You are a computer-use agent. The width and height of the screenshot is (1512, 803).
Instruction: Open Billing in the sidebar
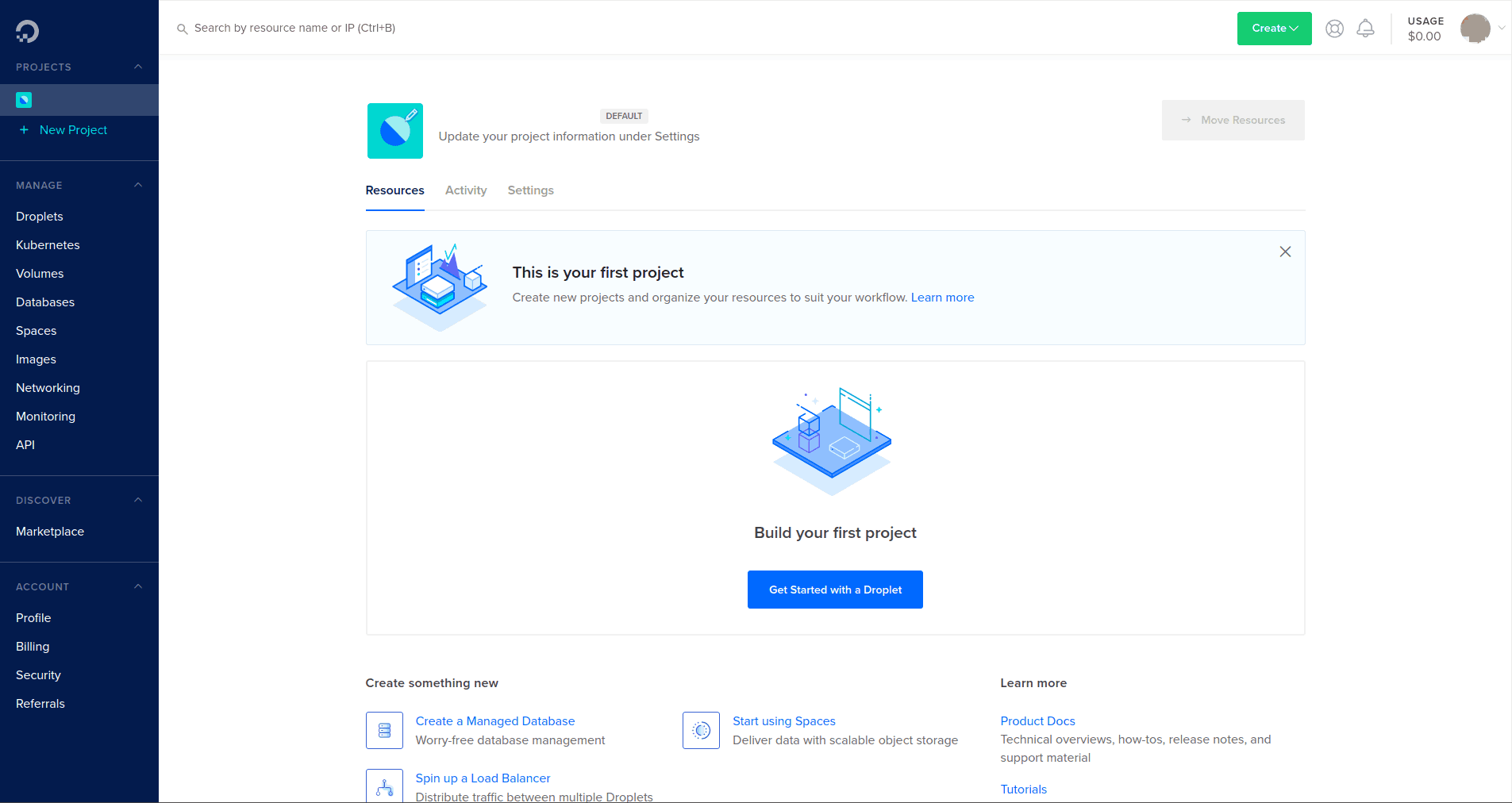click(x=33, y=647)
